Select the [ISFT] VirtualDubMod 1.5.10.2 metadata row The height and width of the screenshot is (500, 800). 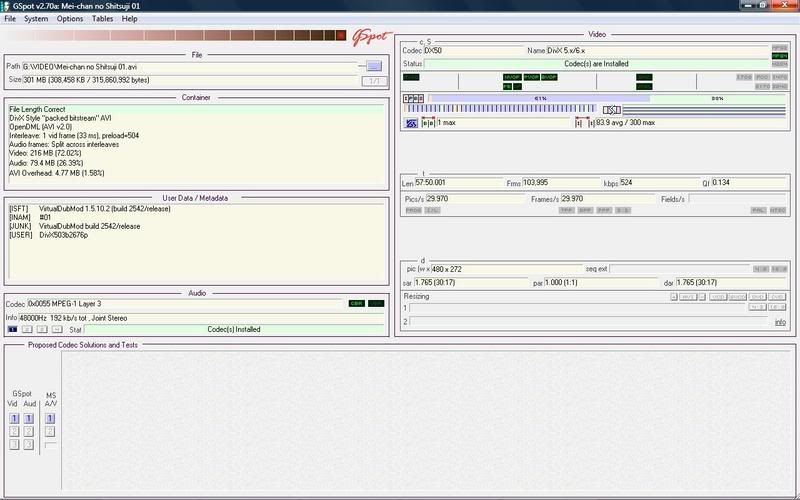pos(90,209)
